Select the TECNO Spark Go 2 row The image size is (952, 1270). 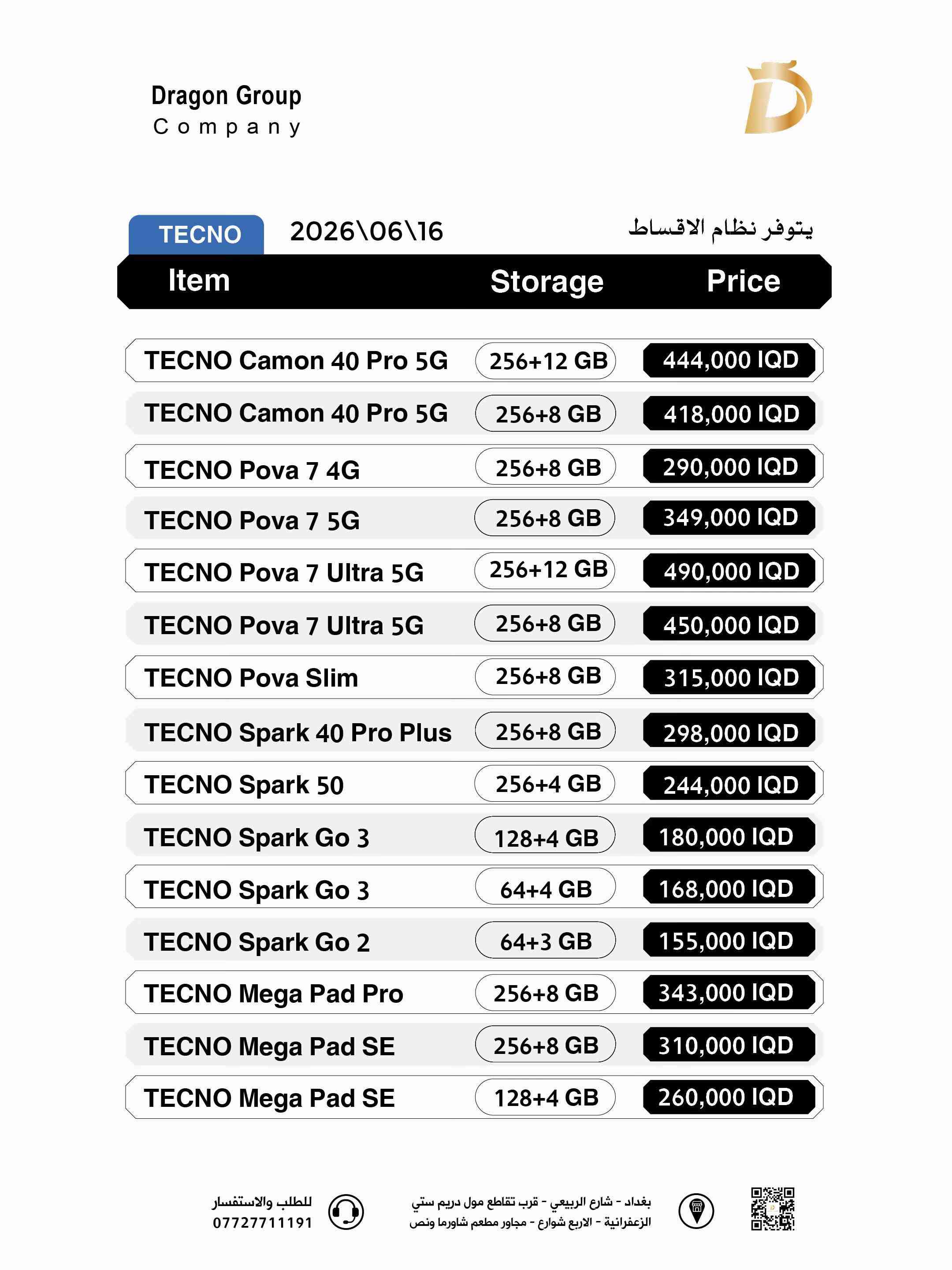tap(474, 940)
